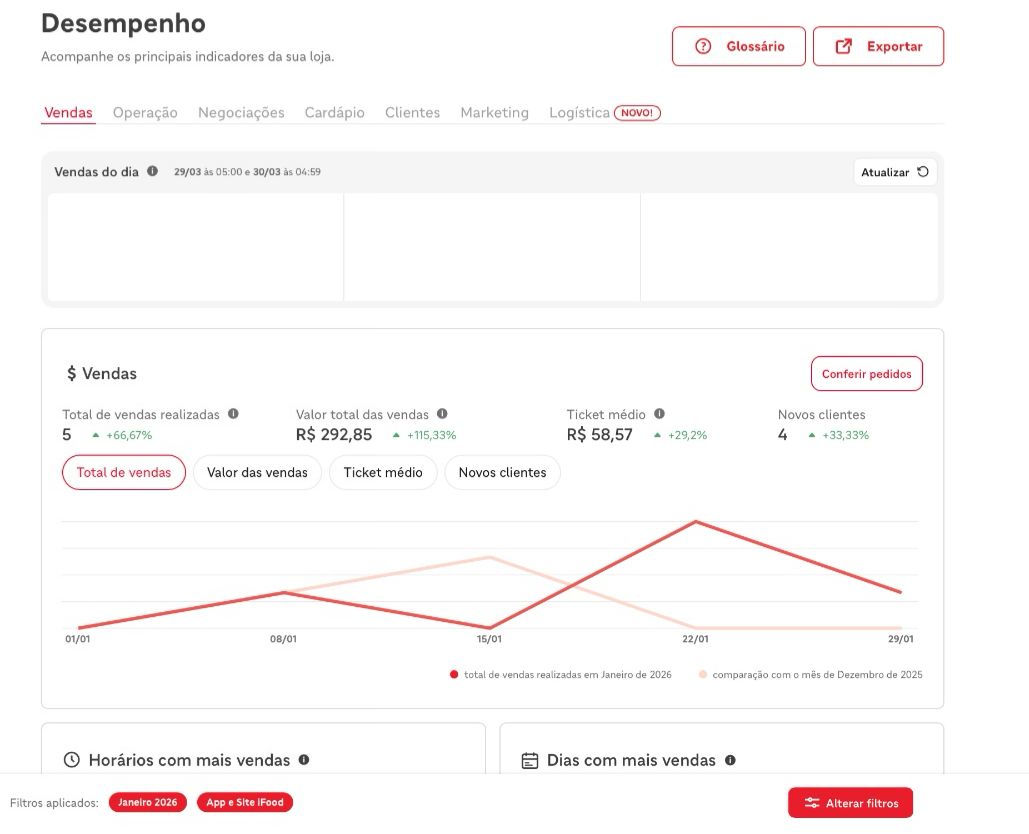1029x834 pixels.
Task: Click the refresh arrow icon in Atualizar
Action: [x=923, y=172]
